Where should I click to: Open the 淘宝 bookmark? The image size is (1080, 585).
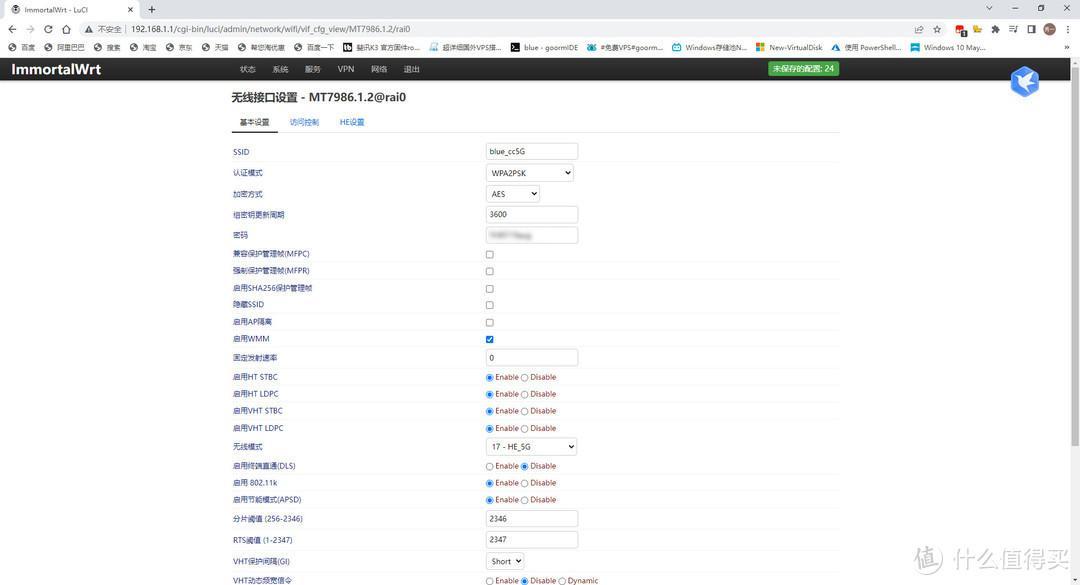point(143,48)
